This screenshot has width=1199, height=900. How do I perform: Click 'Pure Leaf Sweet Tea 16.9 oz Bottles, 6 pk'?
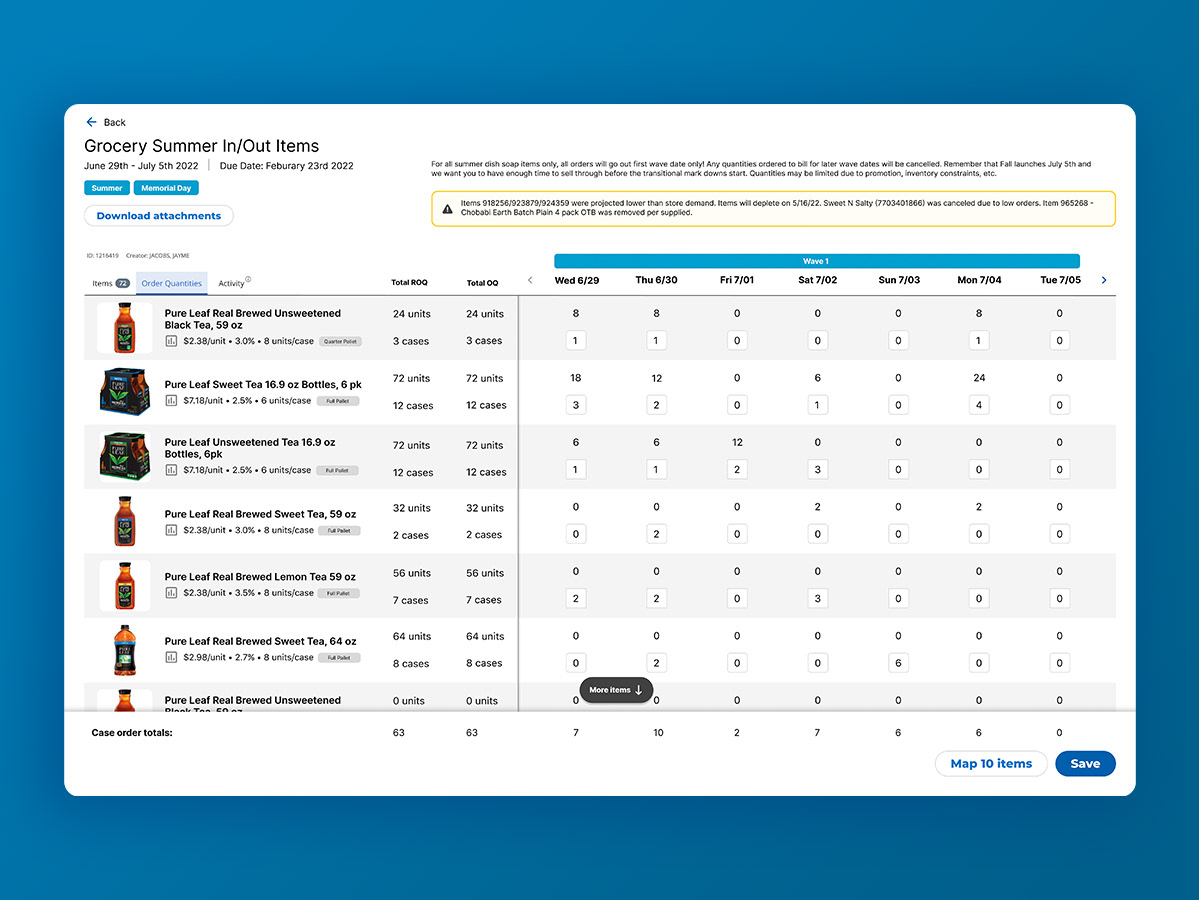pos(263,385)
